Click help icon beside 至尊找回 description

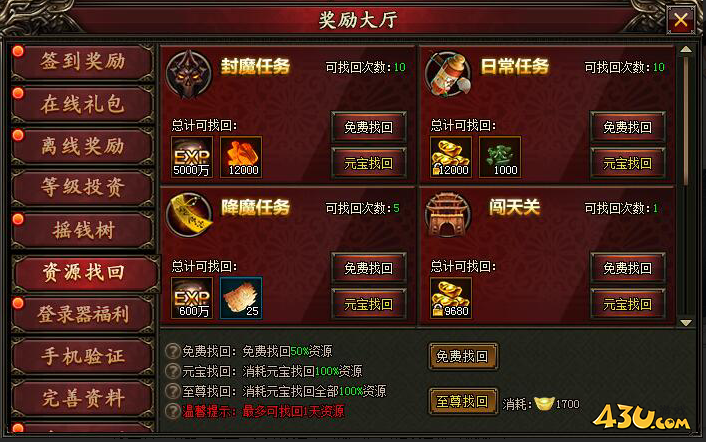pos(172,391)
